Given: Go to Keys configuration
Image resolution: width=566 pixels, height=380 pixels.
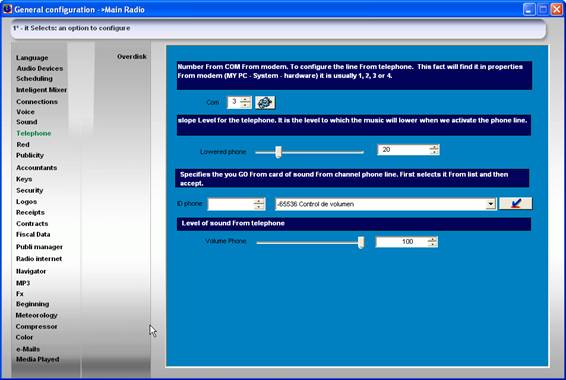Looking at the screenshot, I should [24, 179].
